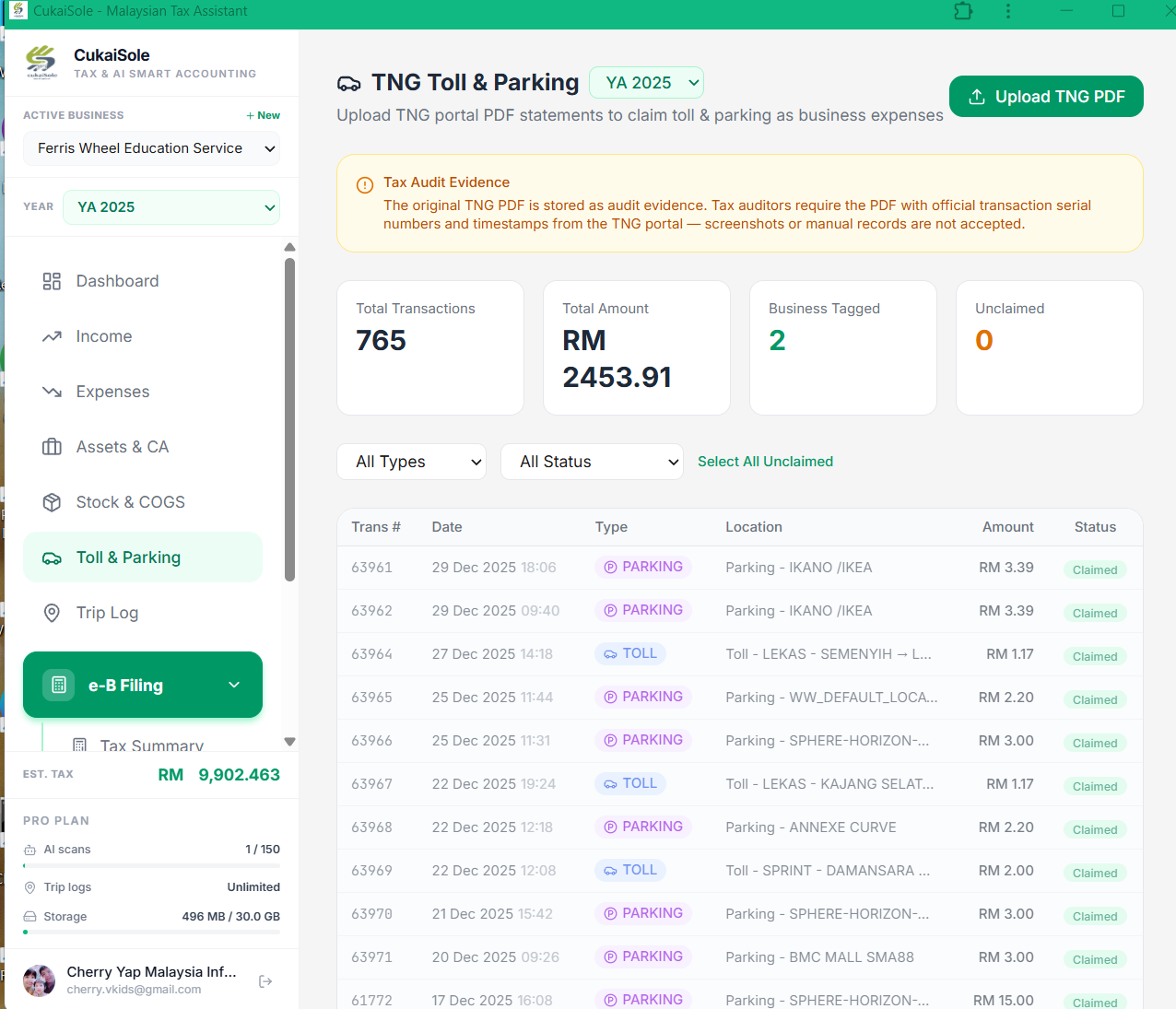Click estimated tax RM 9,902.463 value
The image size is (1176, 1009).
[x=219, y=775]
